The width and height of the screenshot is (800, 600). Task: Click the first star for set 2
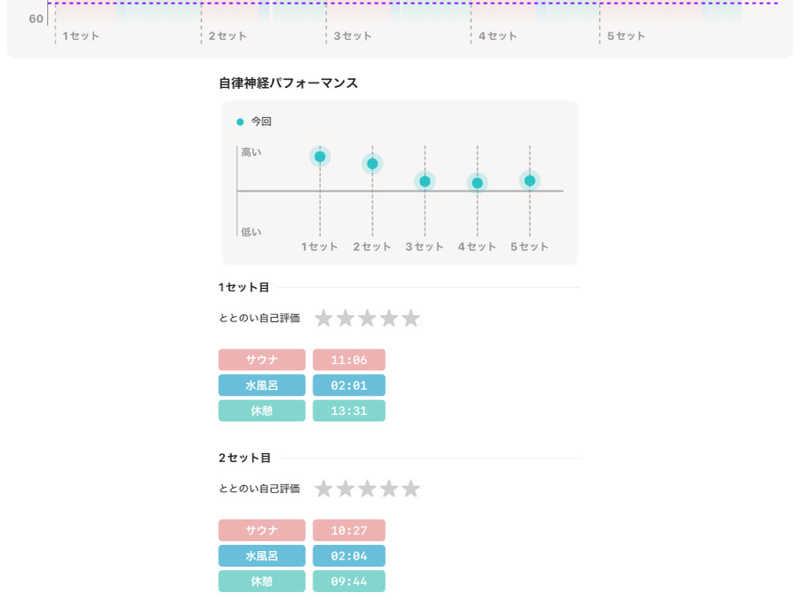[324, 489]
